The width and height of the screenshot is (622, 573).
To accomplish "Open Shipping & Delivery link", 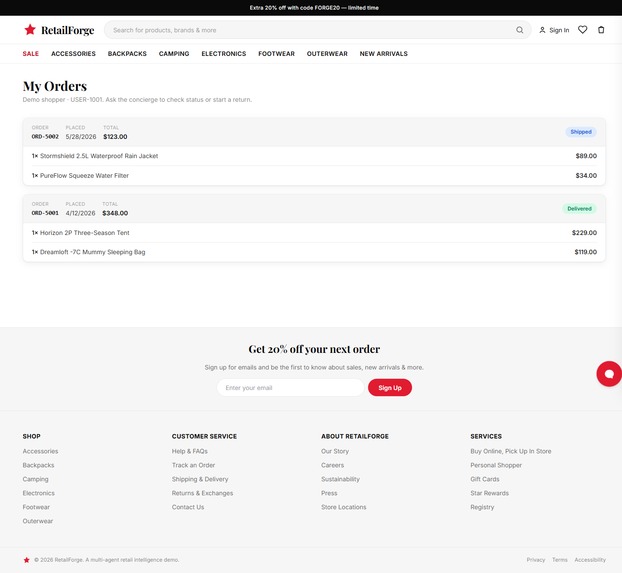I will (200, 479).
